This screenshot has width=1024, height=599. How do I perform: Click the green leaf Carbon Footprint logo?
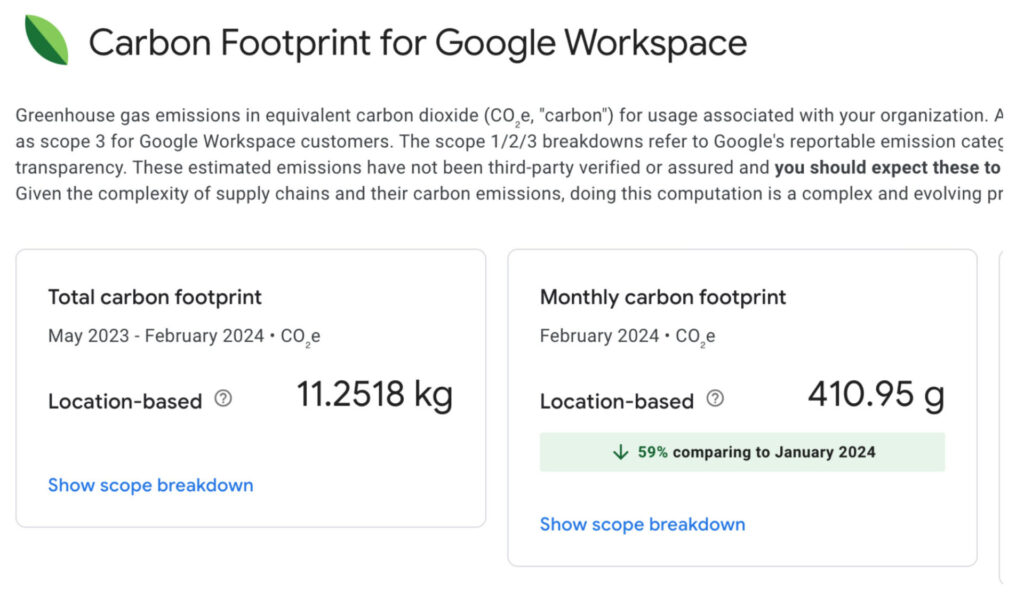click(46, 40)
